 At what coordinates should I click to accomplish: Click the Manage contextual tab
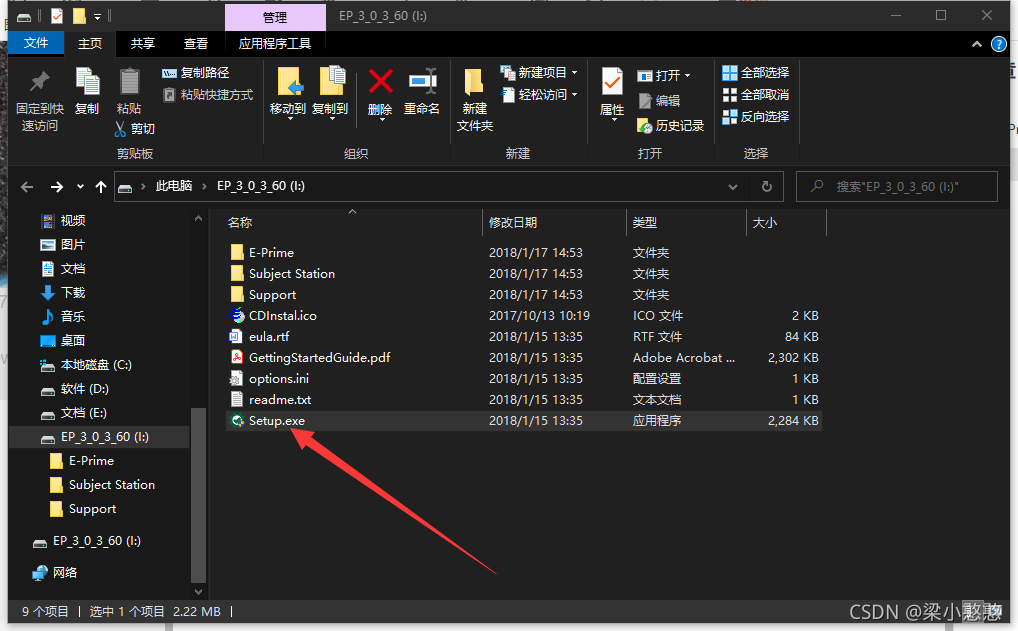tap(275, 18)
